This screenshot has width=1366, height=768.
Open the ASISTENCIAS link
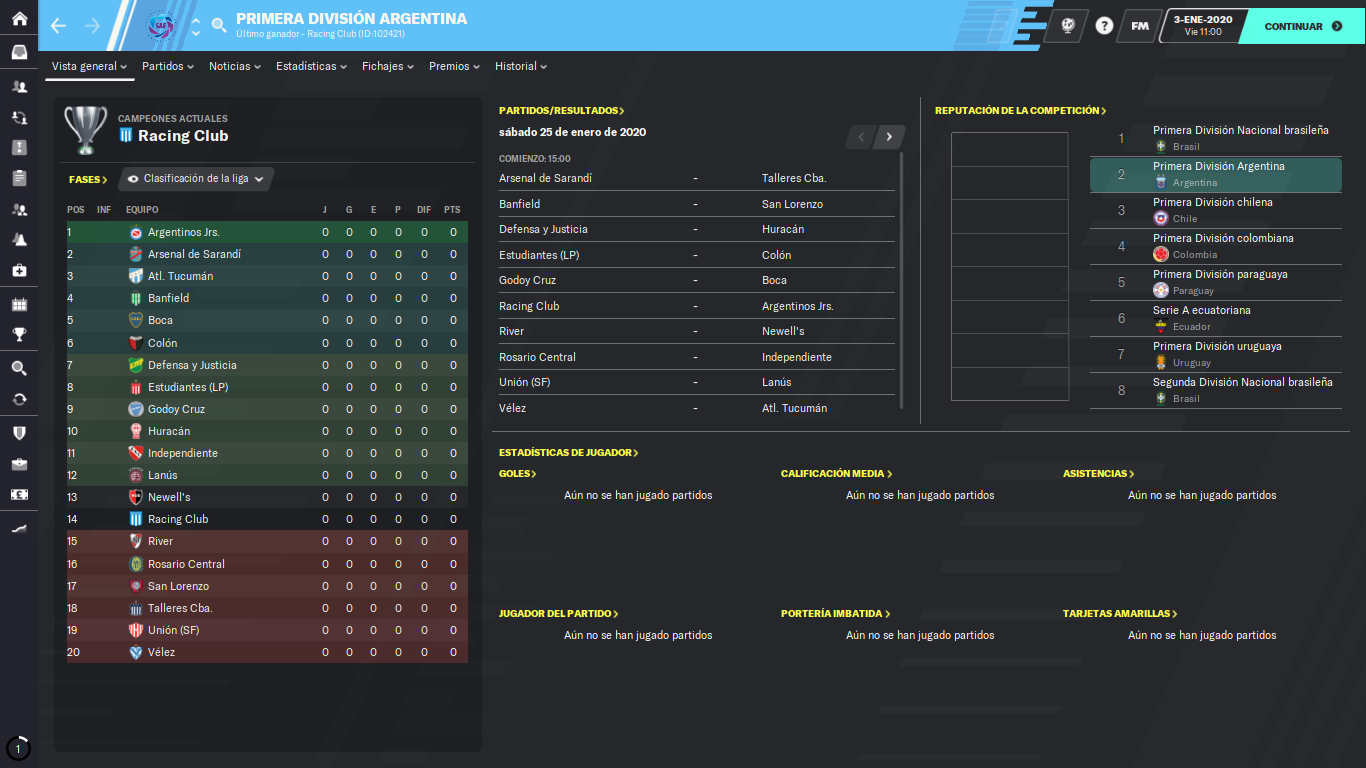click(1099, 474)
